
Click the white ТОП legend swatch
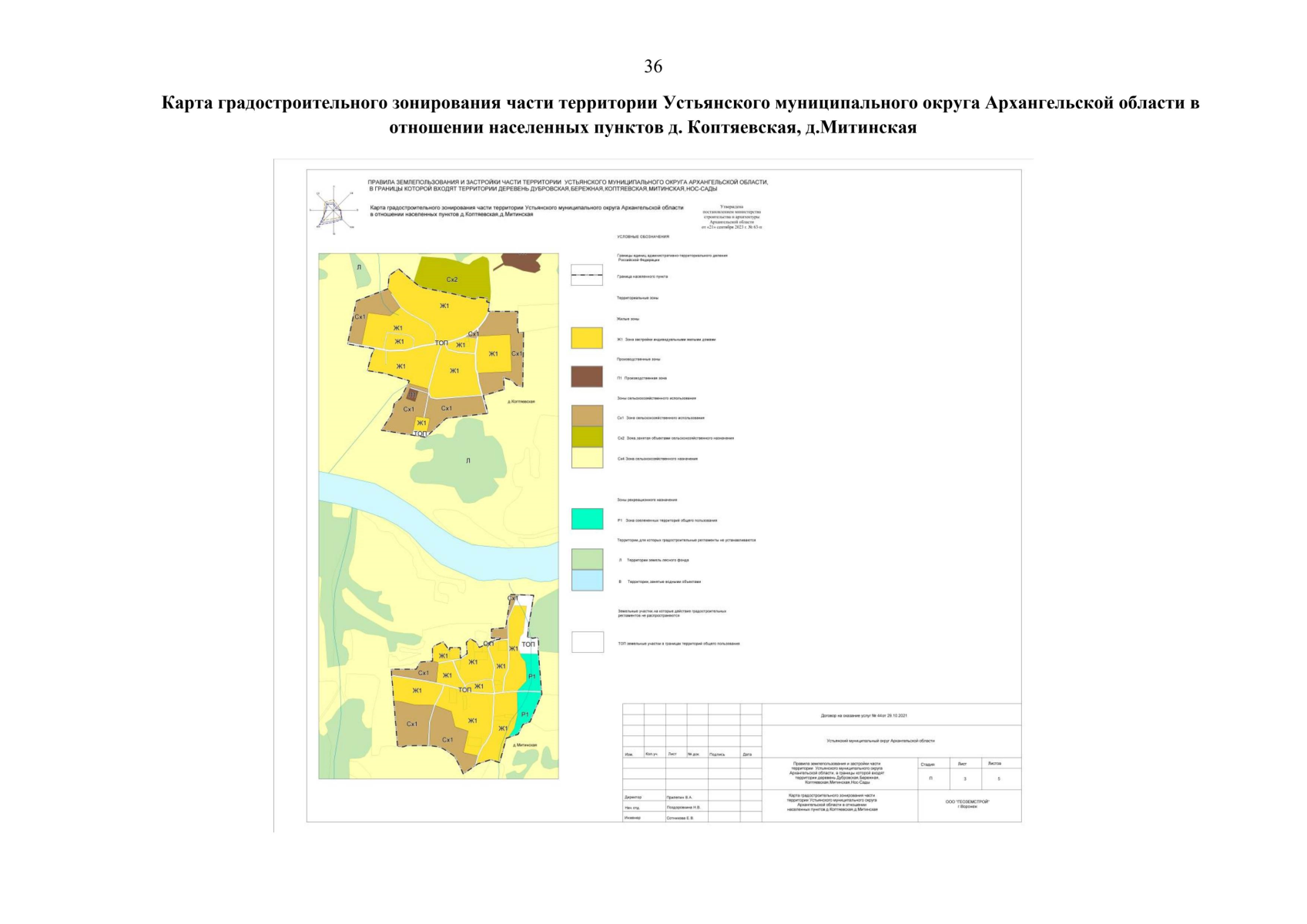(x=587, y=642)
